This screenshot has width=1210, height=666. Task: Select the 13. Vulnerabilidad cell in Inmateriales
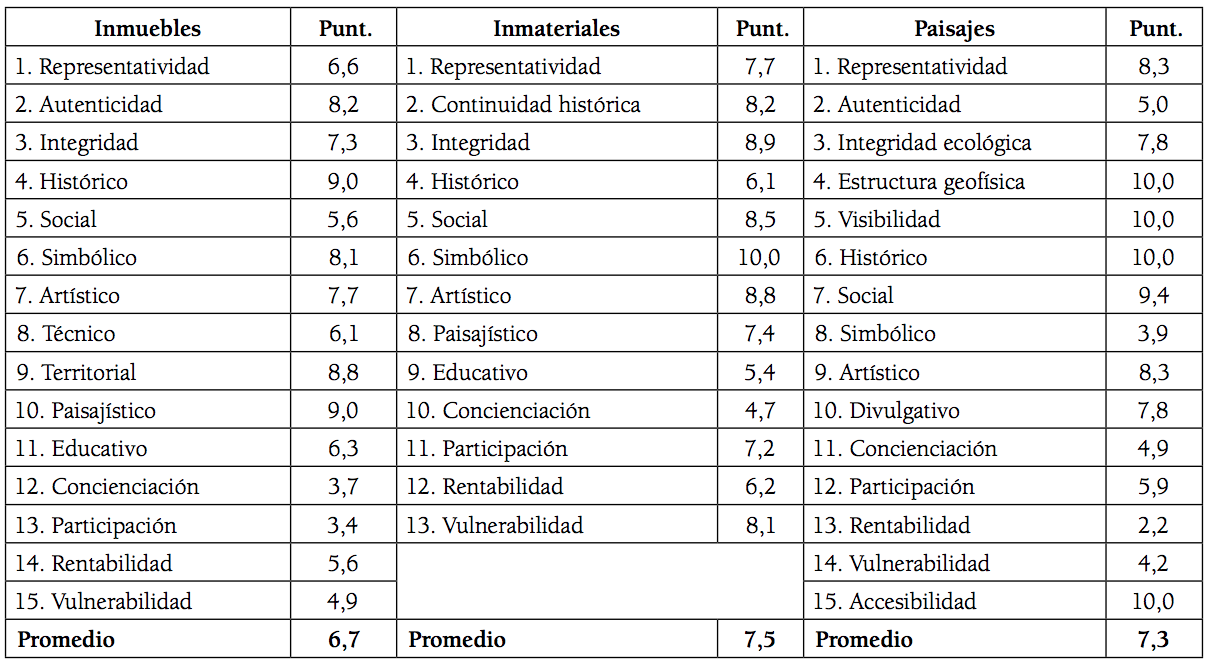point(494,526)
